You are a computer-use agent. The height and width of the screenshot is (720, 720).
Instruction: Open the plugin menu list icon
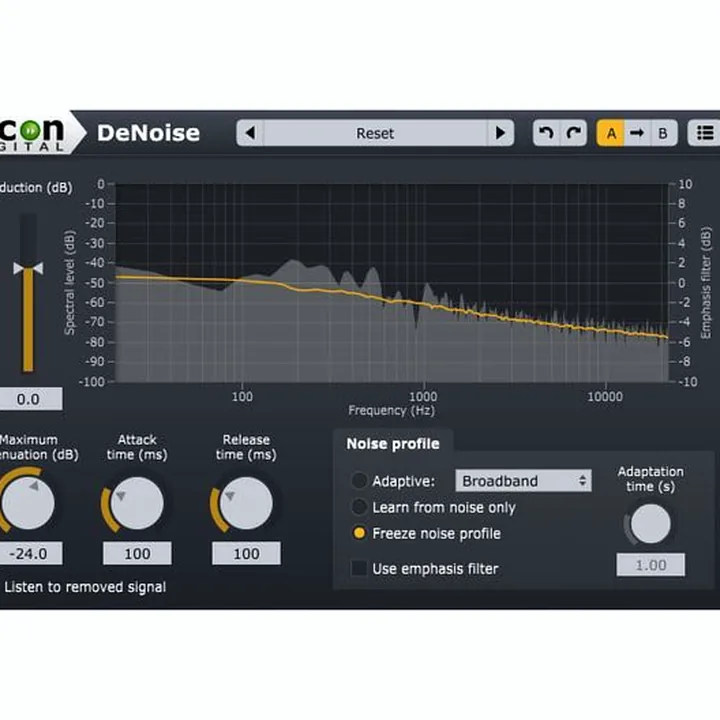pyautogui.click(x=704, y=133)
